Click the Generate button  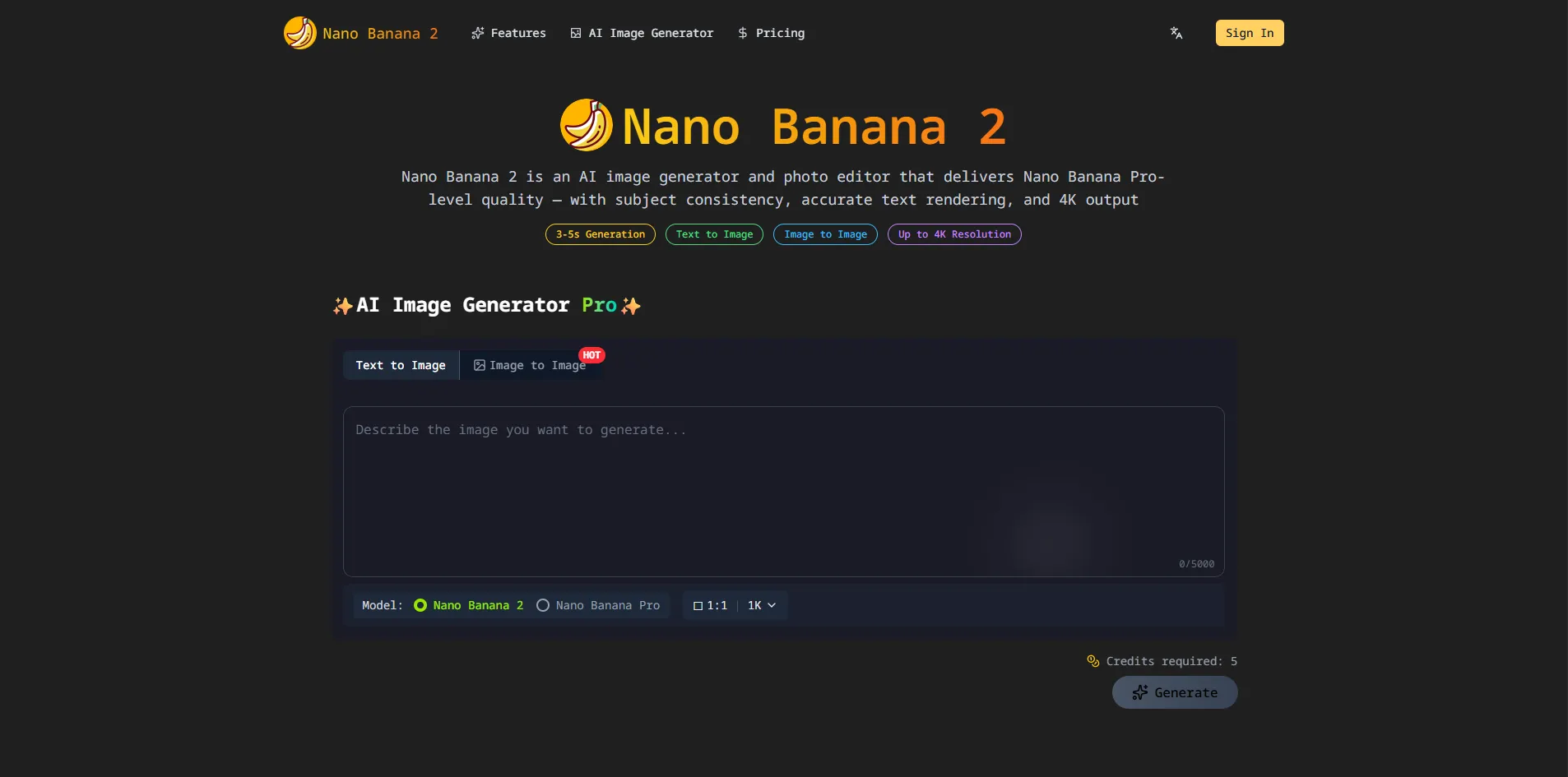[x=1175, y=692]
